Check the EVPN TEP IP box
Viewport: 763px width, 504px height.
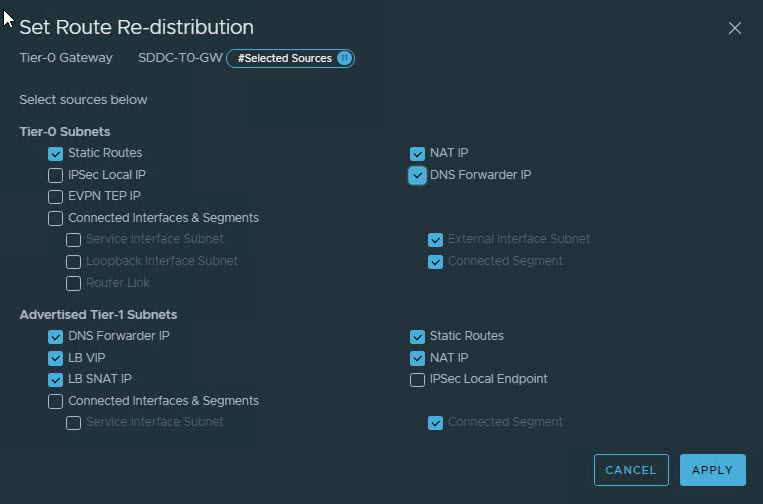tap(55, 197)
